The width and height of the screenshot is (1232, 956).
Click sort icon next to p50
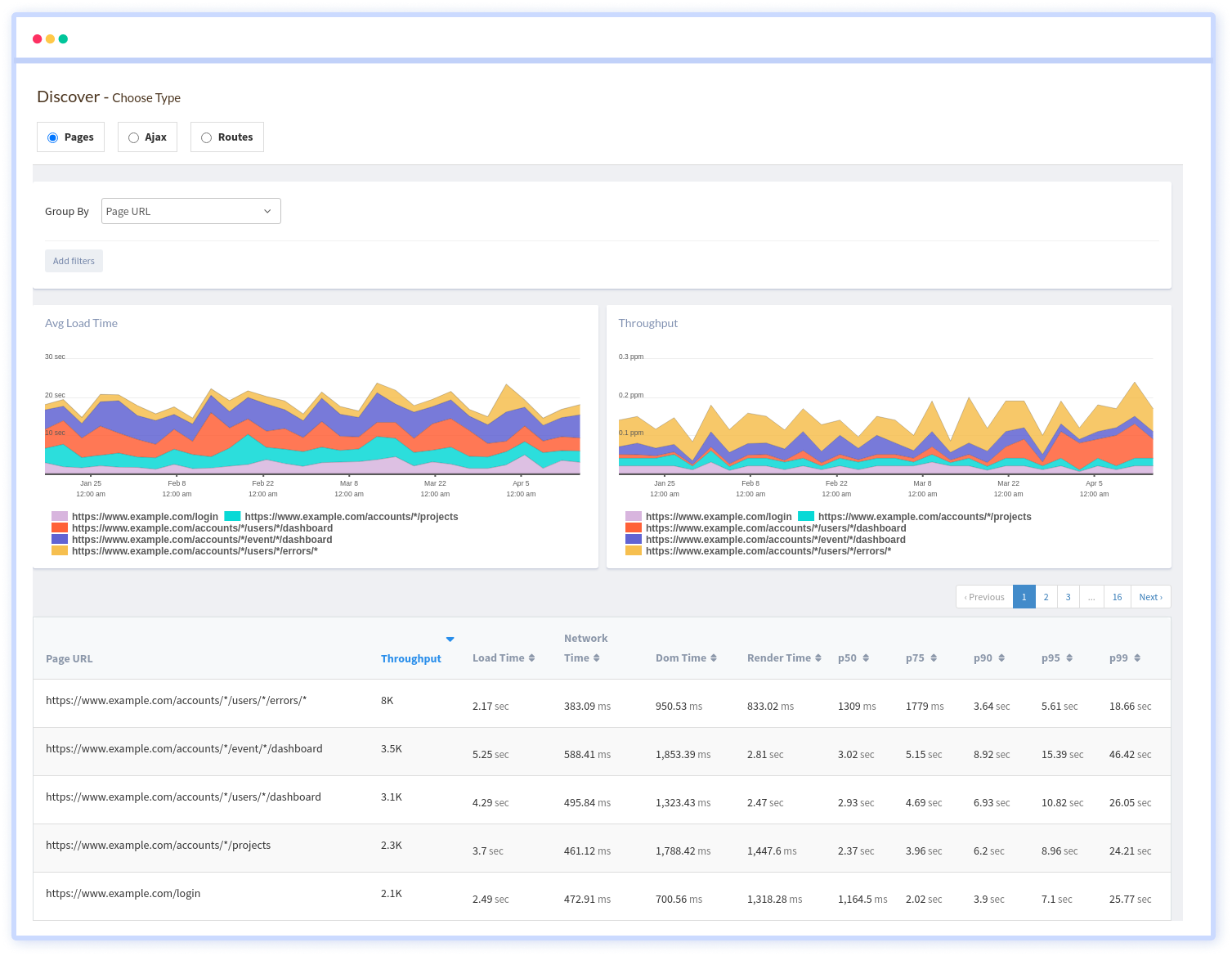click(x=866, y=658)
